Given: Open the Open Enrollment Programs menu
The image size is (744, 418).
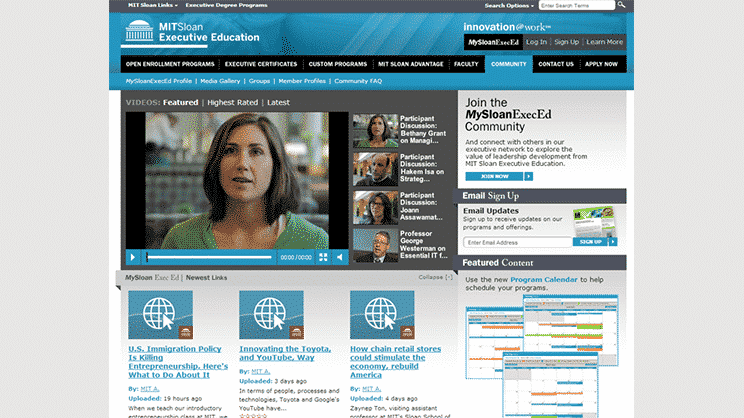Looking at the screenshot, I should tap(170, 64).
